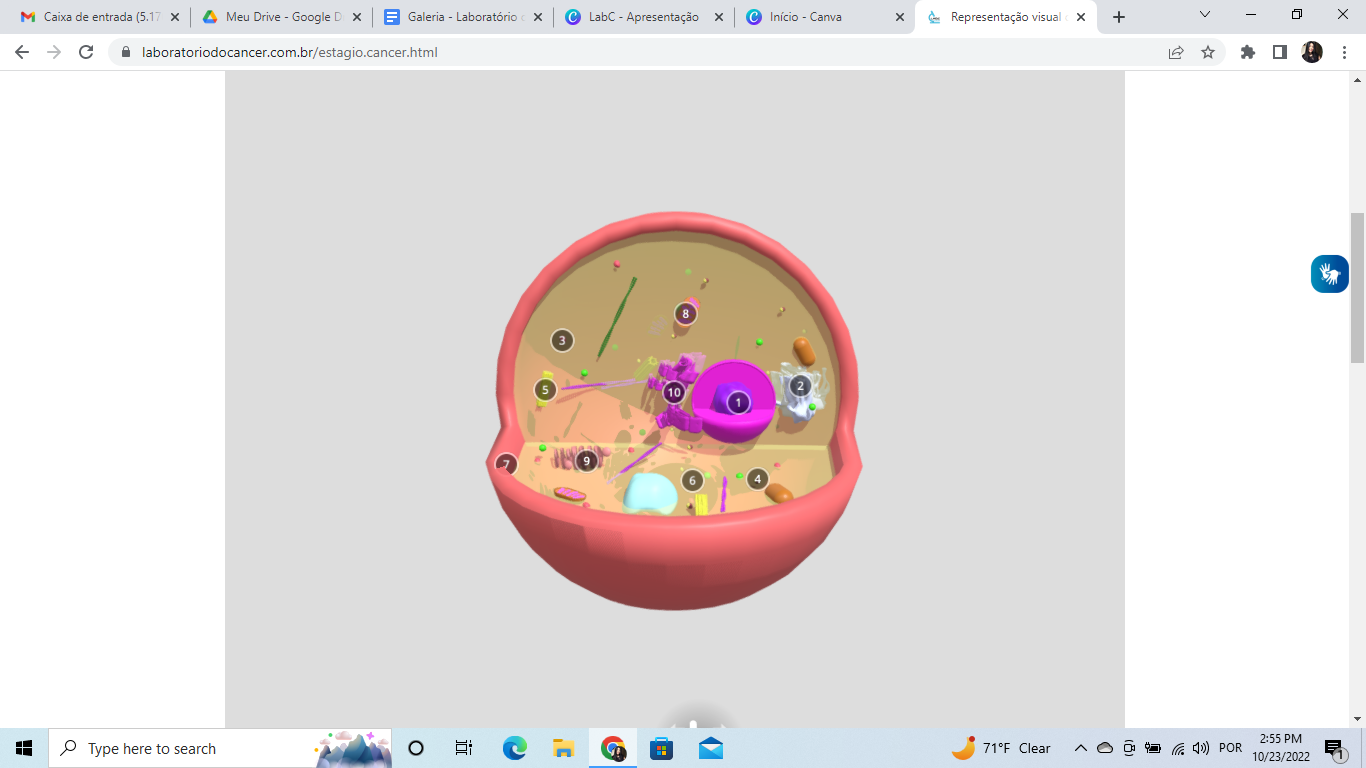Viewport: 1366px width, 768px height.
Task: Switch POR keyboard language
Action: click(x=1230, y=748)
